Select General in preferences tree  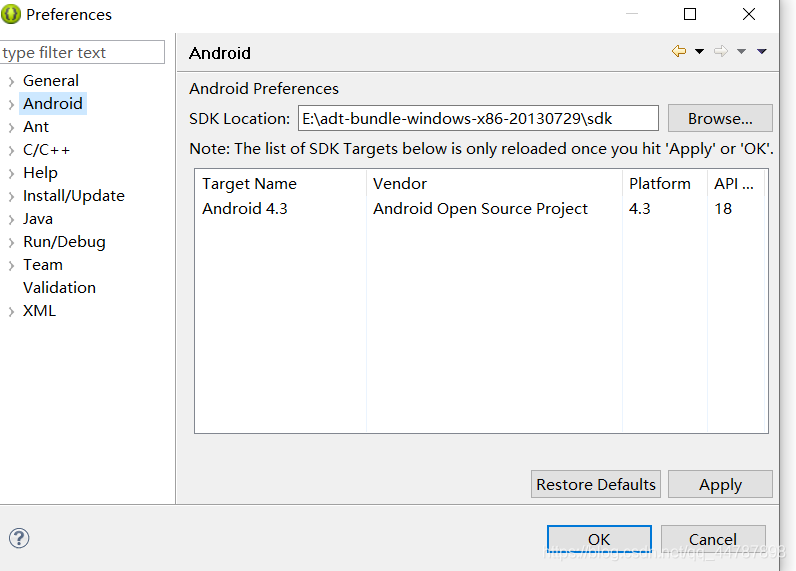[x=51, y=81]
